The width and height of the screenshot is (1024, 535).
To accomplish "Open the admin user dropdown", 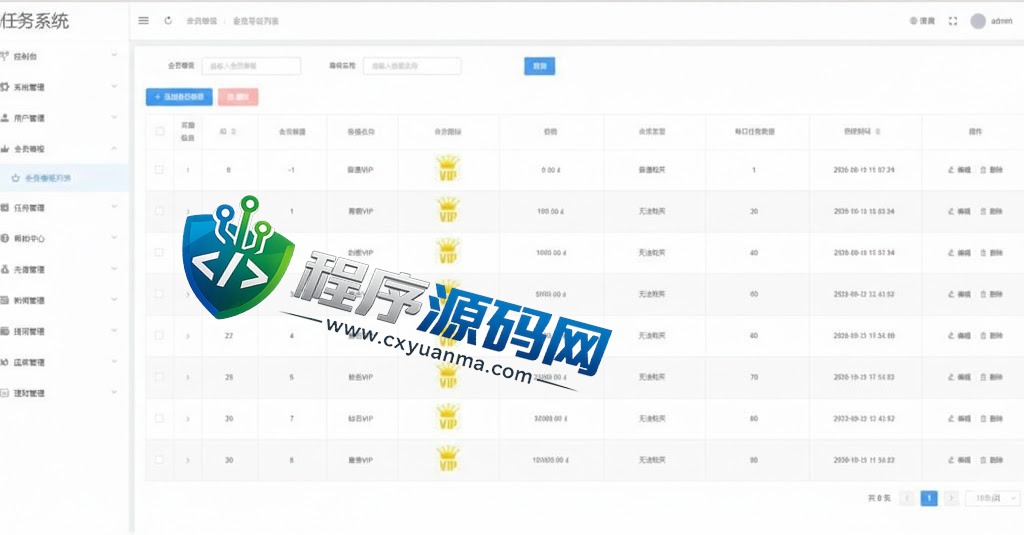I will (x=991, y=21).
